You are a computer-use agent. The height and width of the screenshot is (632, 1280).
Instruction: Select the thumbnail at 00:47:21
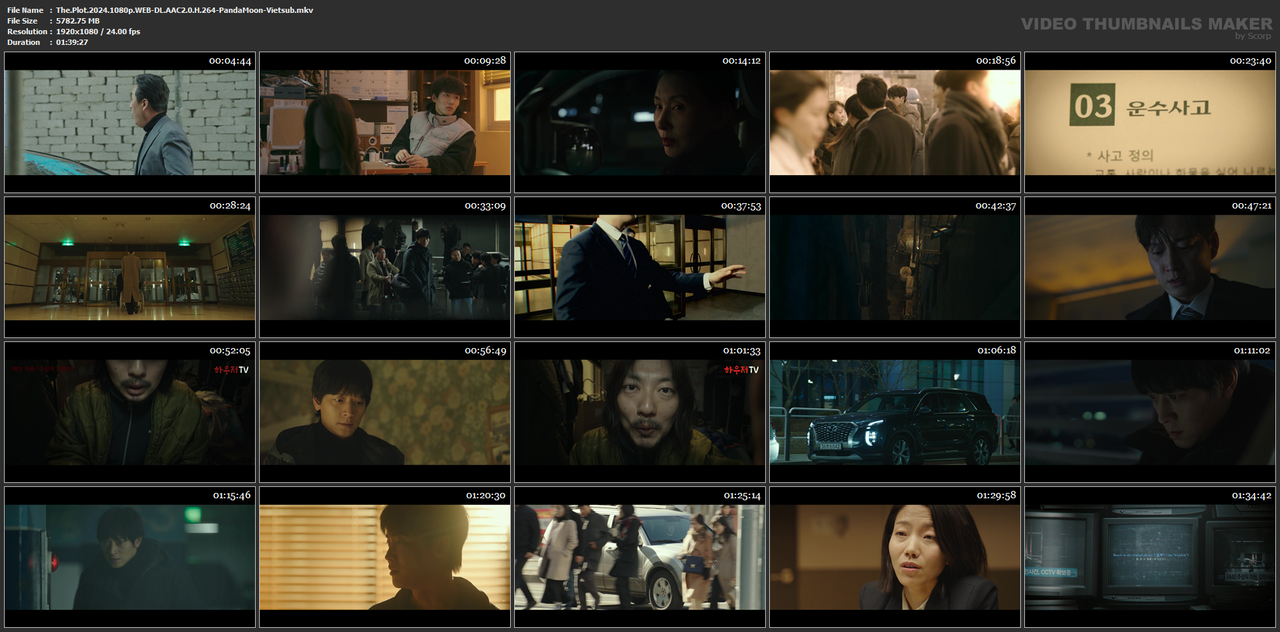(1150, 267)
